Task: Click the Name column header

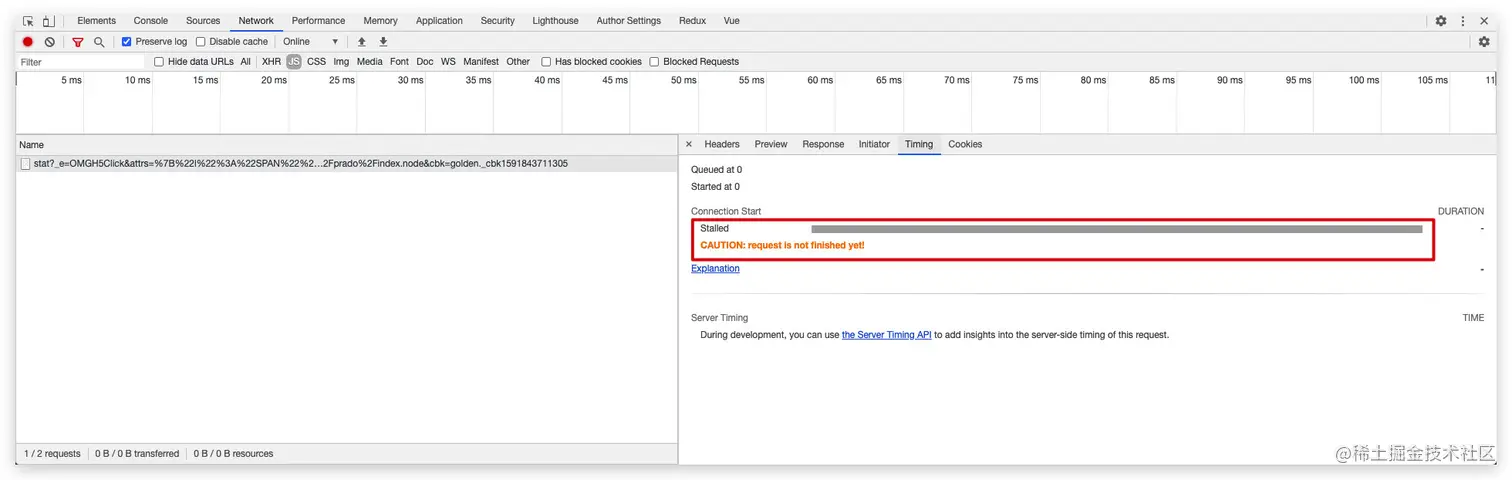Action: pos(346,145)
